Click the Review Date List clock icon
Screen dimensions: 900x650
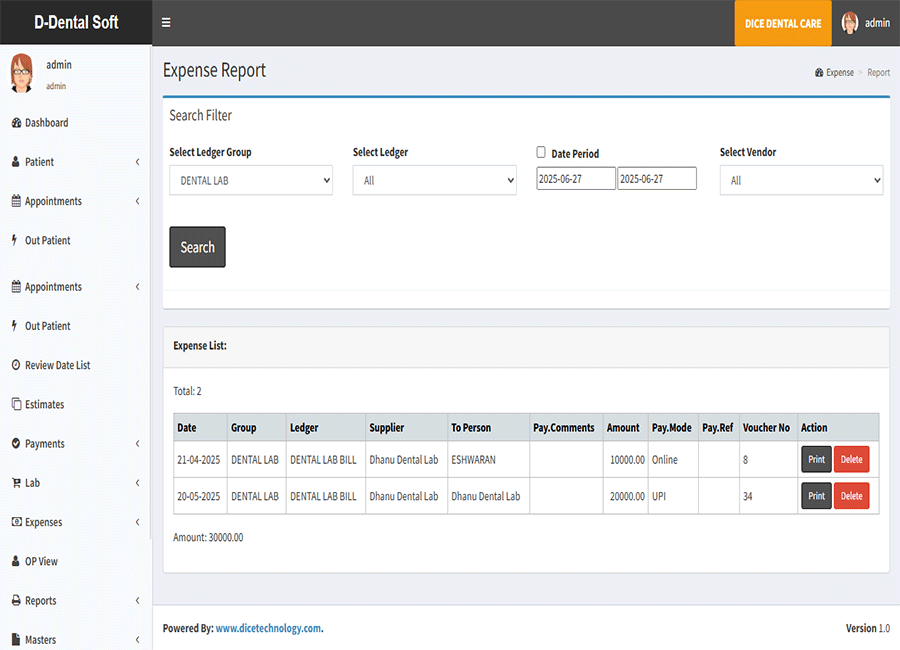[x=16, y=366]
